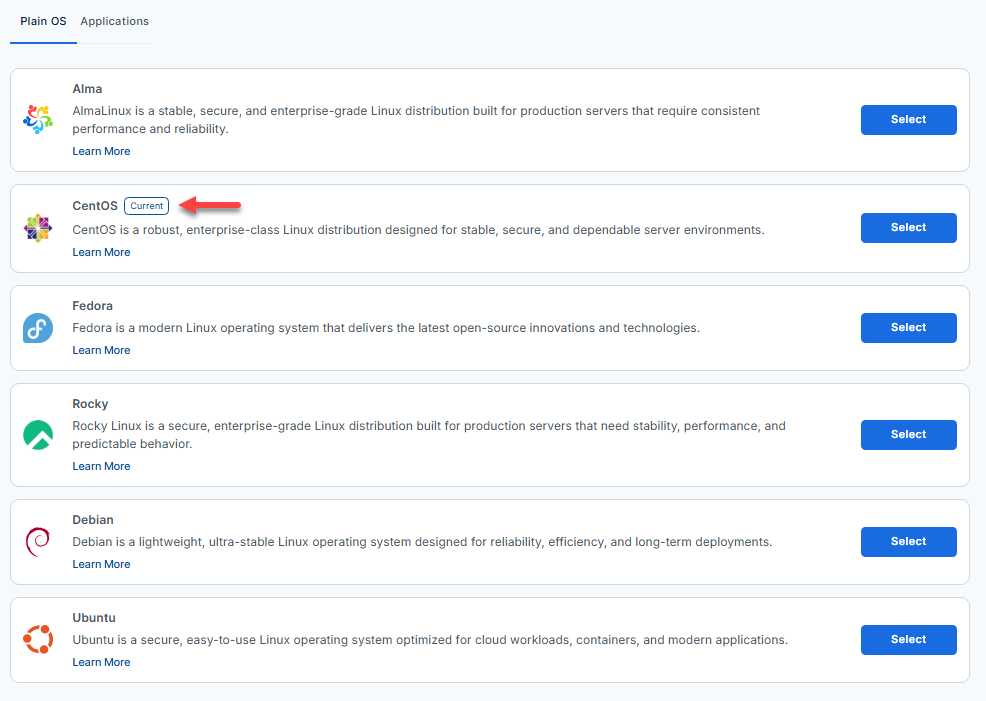
Task: Open the Applications tab
Action: (114, 21)
